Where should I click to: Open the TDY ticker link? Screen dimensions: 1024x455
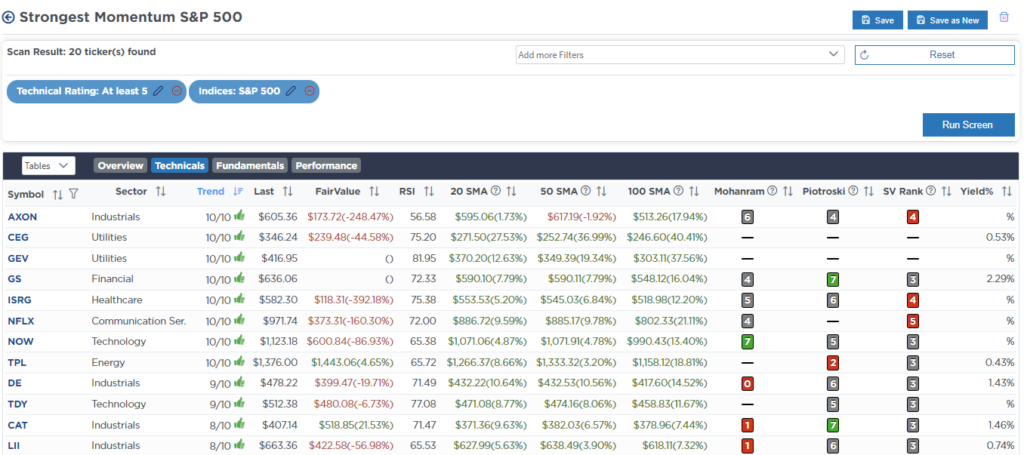tap(17, 404)
